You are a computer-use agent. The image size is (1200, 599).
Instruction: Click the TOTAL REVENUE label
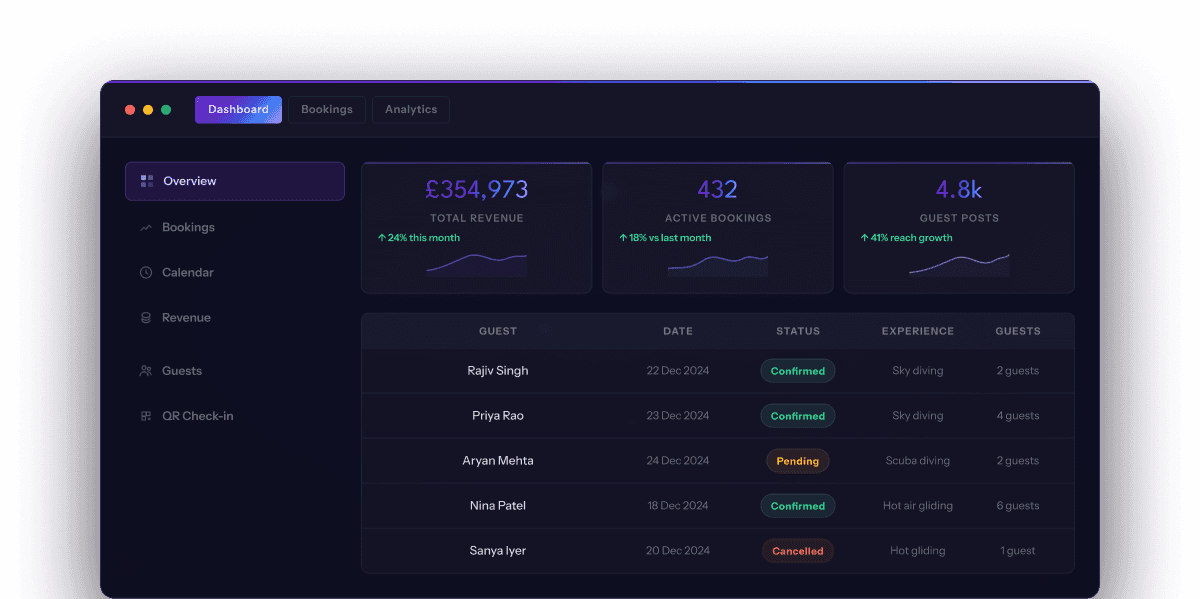point(476,218)
